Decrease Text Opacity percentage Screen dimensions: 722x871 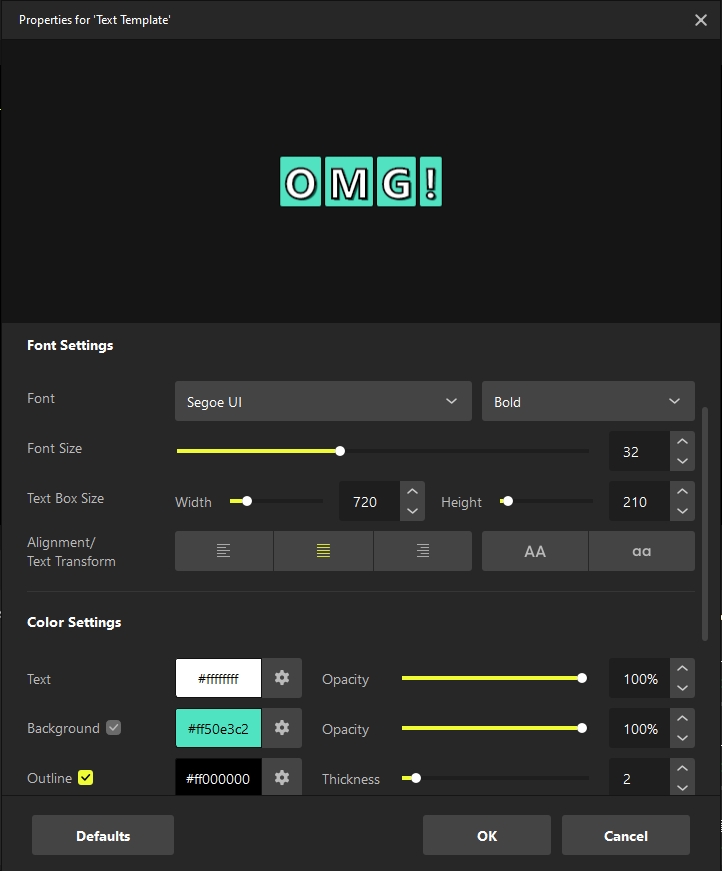[x=683, y=688]
